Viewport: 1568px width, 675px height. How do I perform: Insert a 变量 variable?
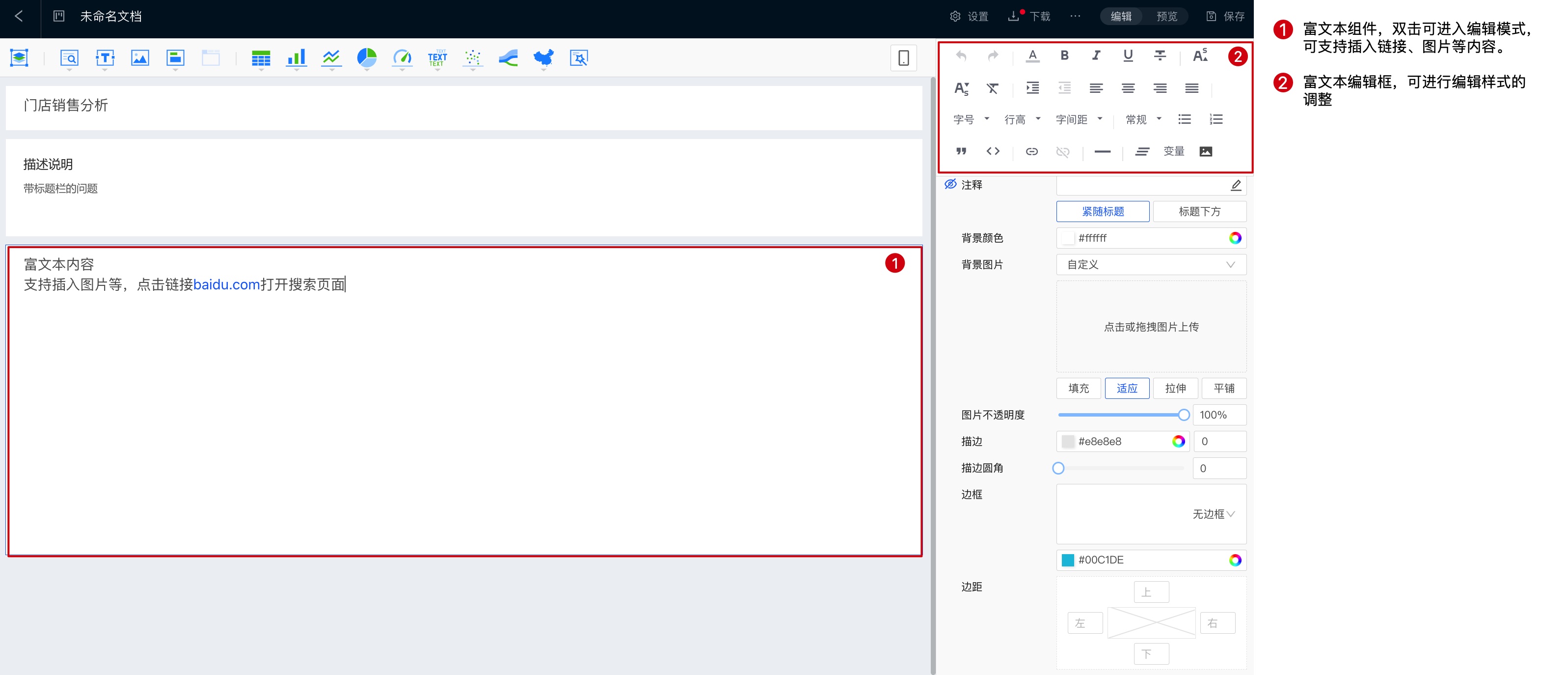(x=1174, y=151)
